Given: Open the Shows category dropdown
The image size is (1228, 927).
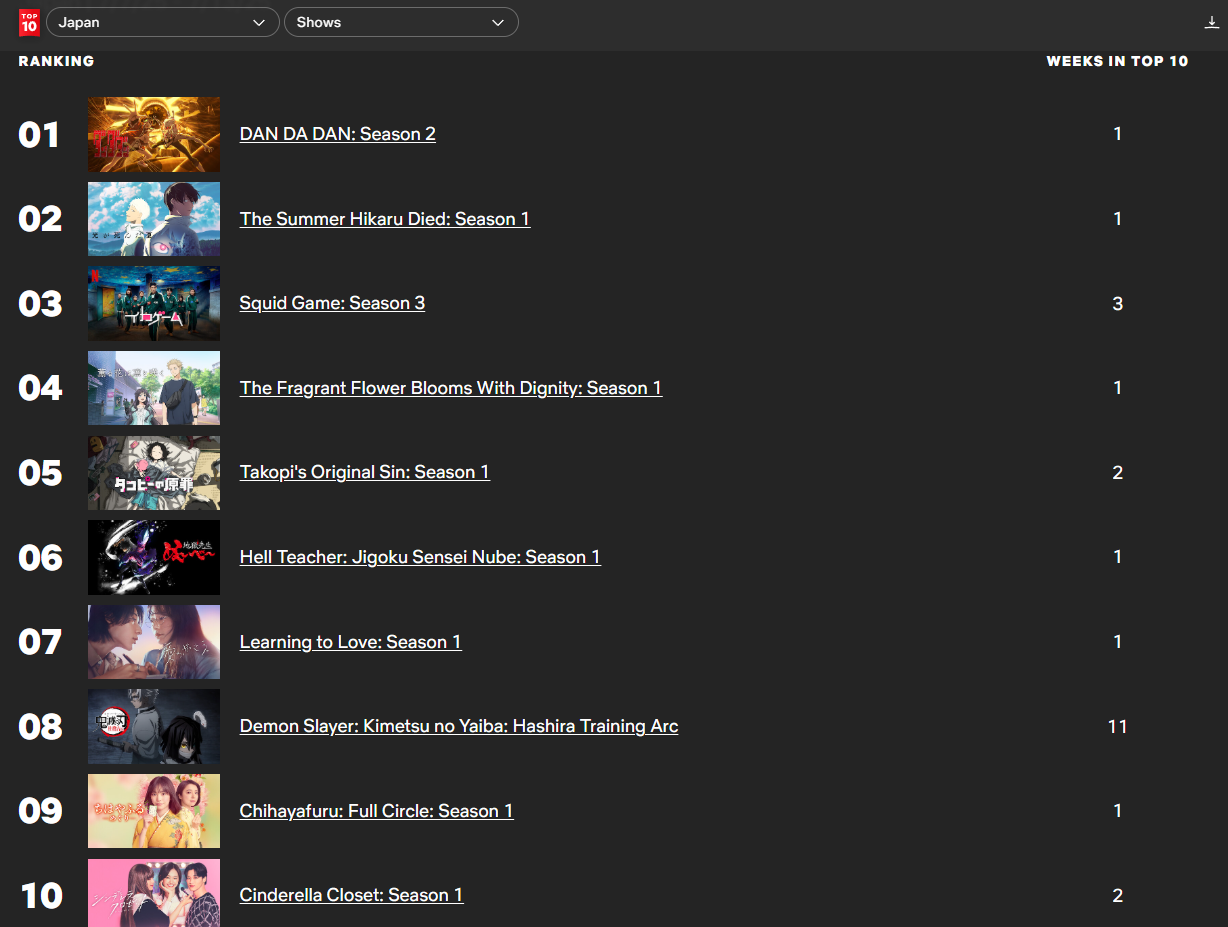Looking at the screenshot, I should (401, 22).
